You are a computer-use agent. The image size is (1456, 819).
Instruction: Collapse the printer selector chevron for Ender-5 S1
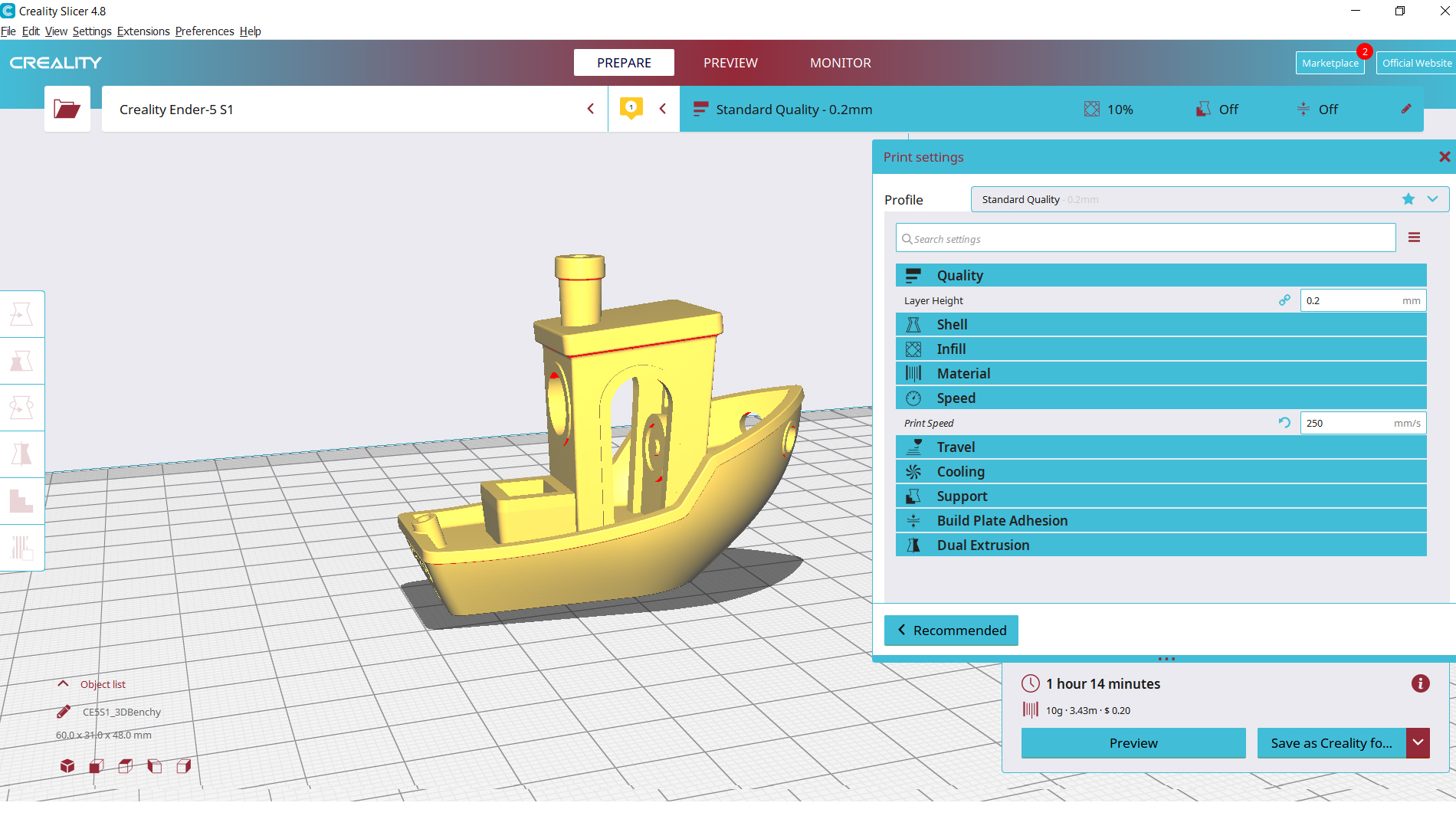click(x=590, y=109)
